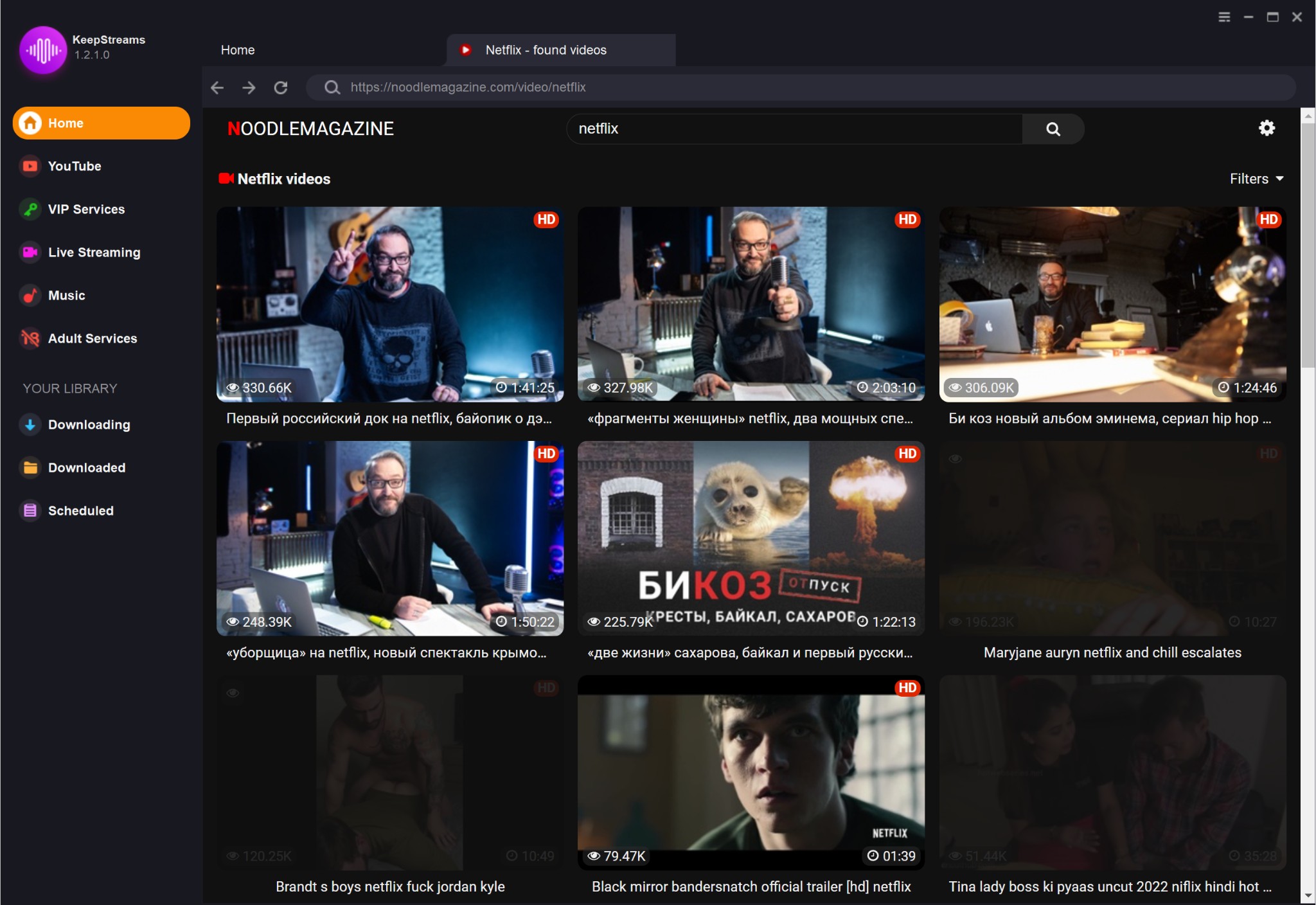Select Home in the sidebar
The height and width of the screenshot is (905, 1316).
[x=102, y=123]
